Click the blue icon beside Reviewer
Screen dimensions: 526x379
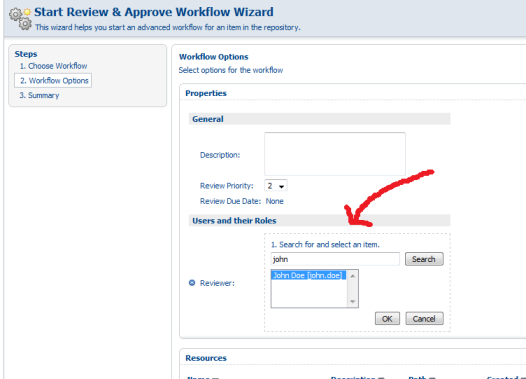[x=192, y=283]
